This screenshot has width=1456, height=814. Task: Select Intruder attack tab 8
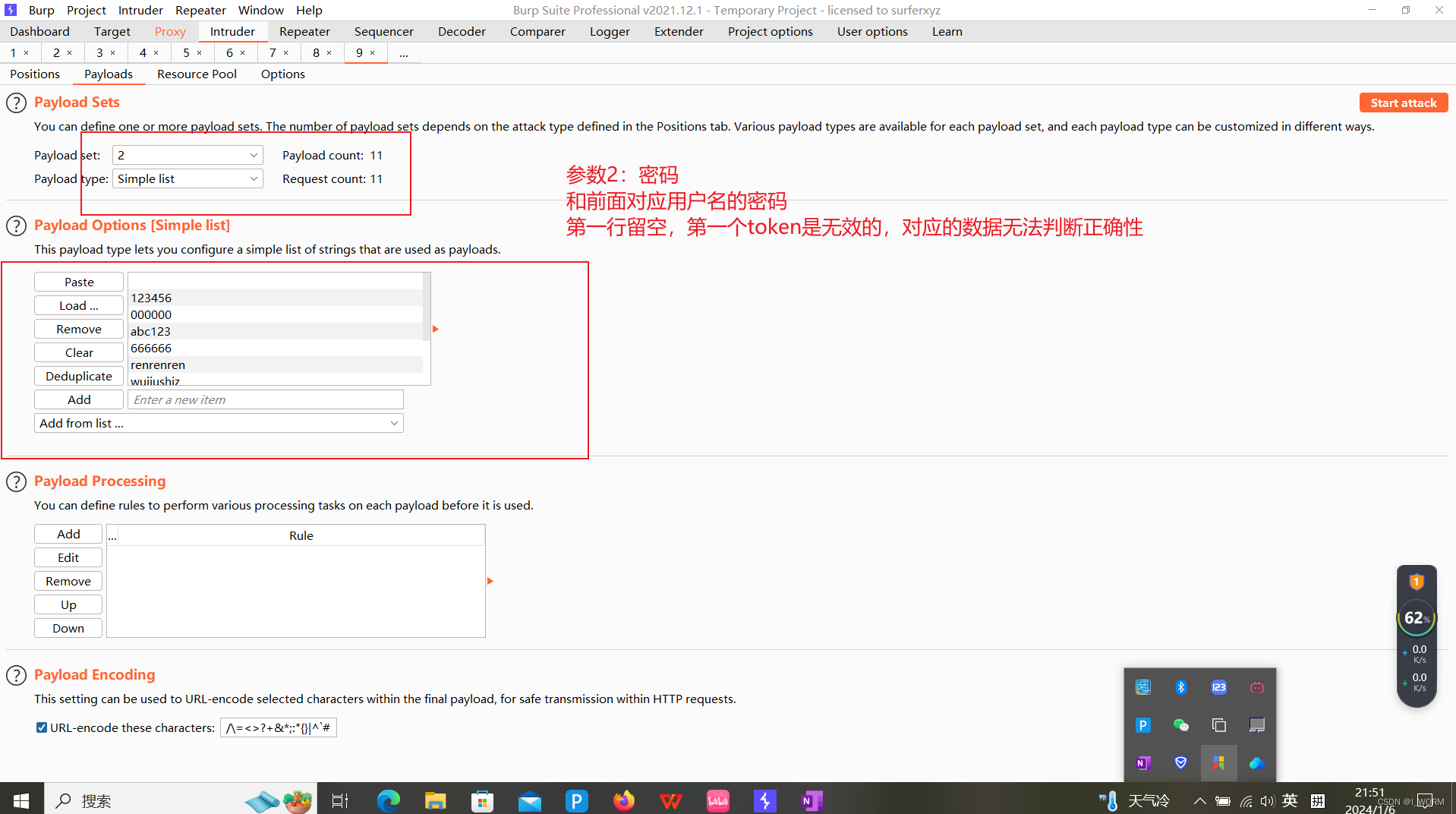[x=316, y=52]
